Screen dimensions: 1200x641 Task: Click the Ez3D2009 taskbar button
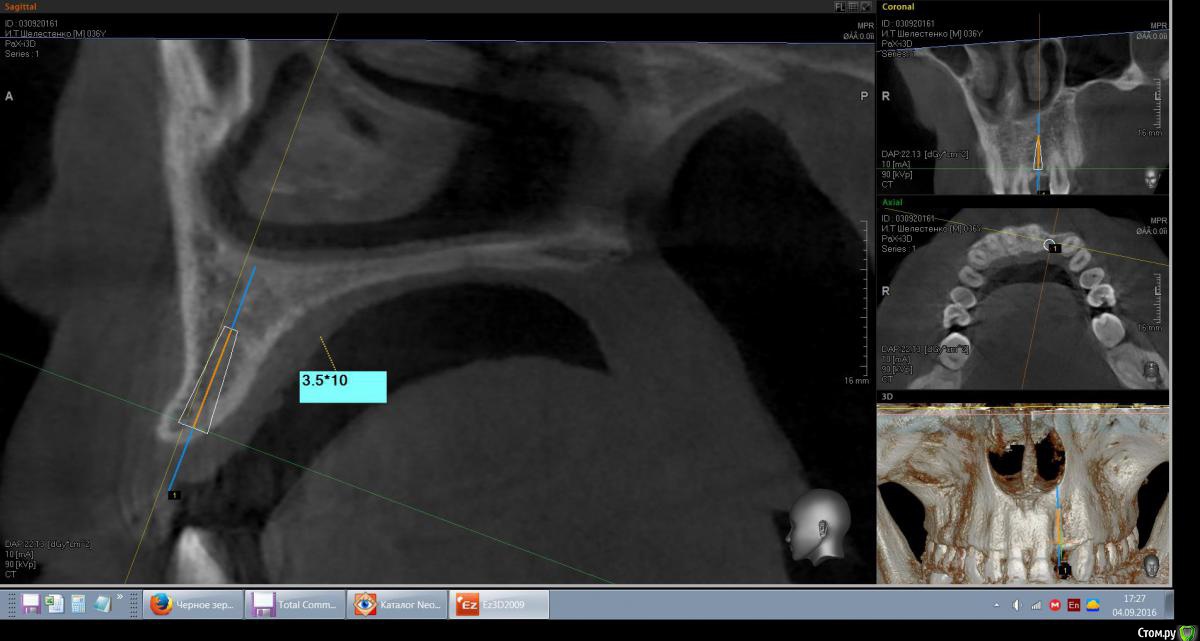tap(500, 604)
